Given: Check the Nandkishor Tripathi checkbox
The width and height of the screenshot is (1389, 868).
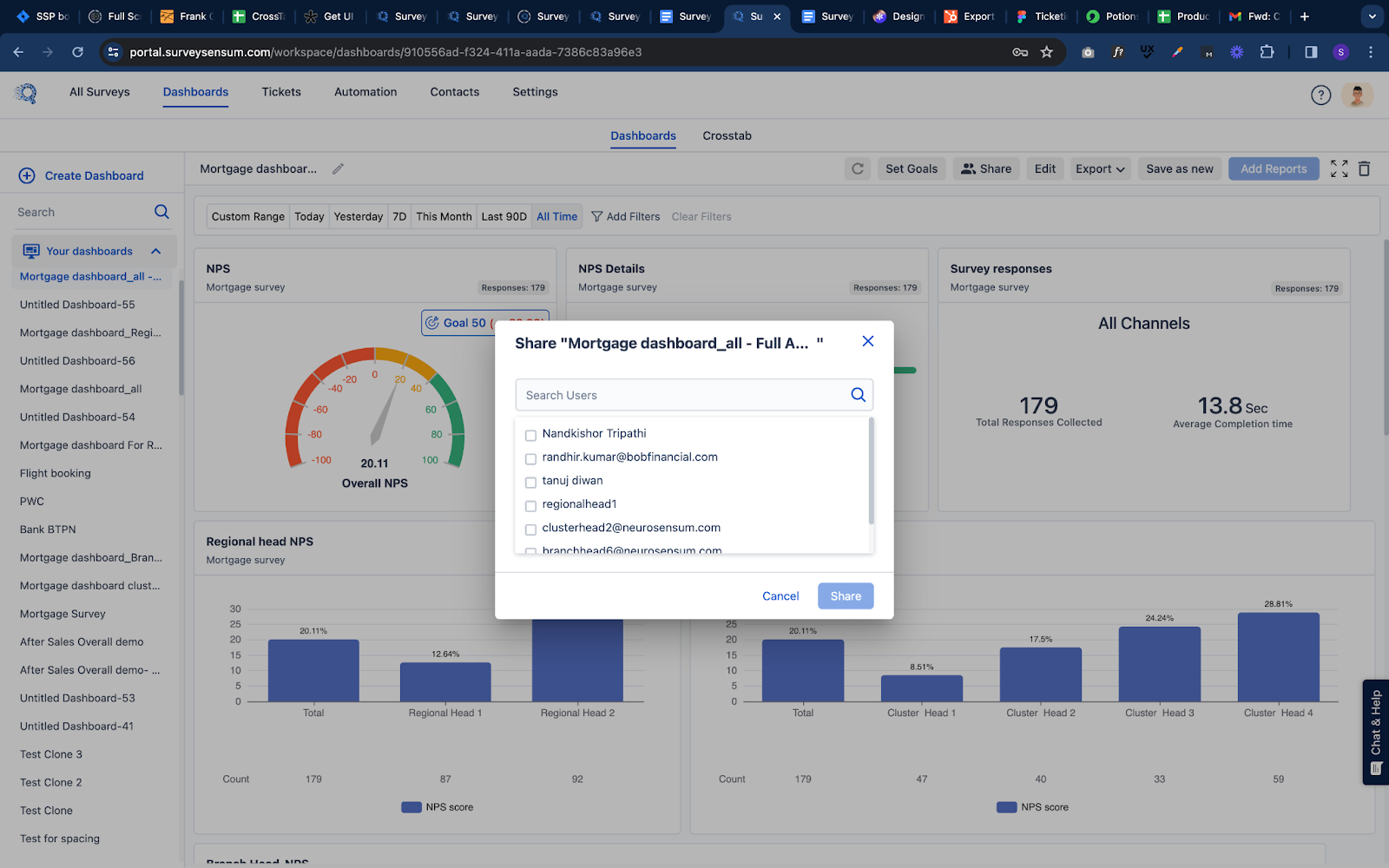Looking at the screenshot, I should pyautogui.click(x=530, y=435).
